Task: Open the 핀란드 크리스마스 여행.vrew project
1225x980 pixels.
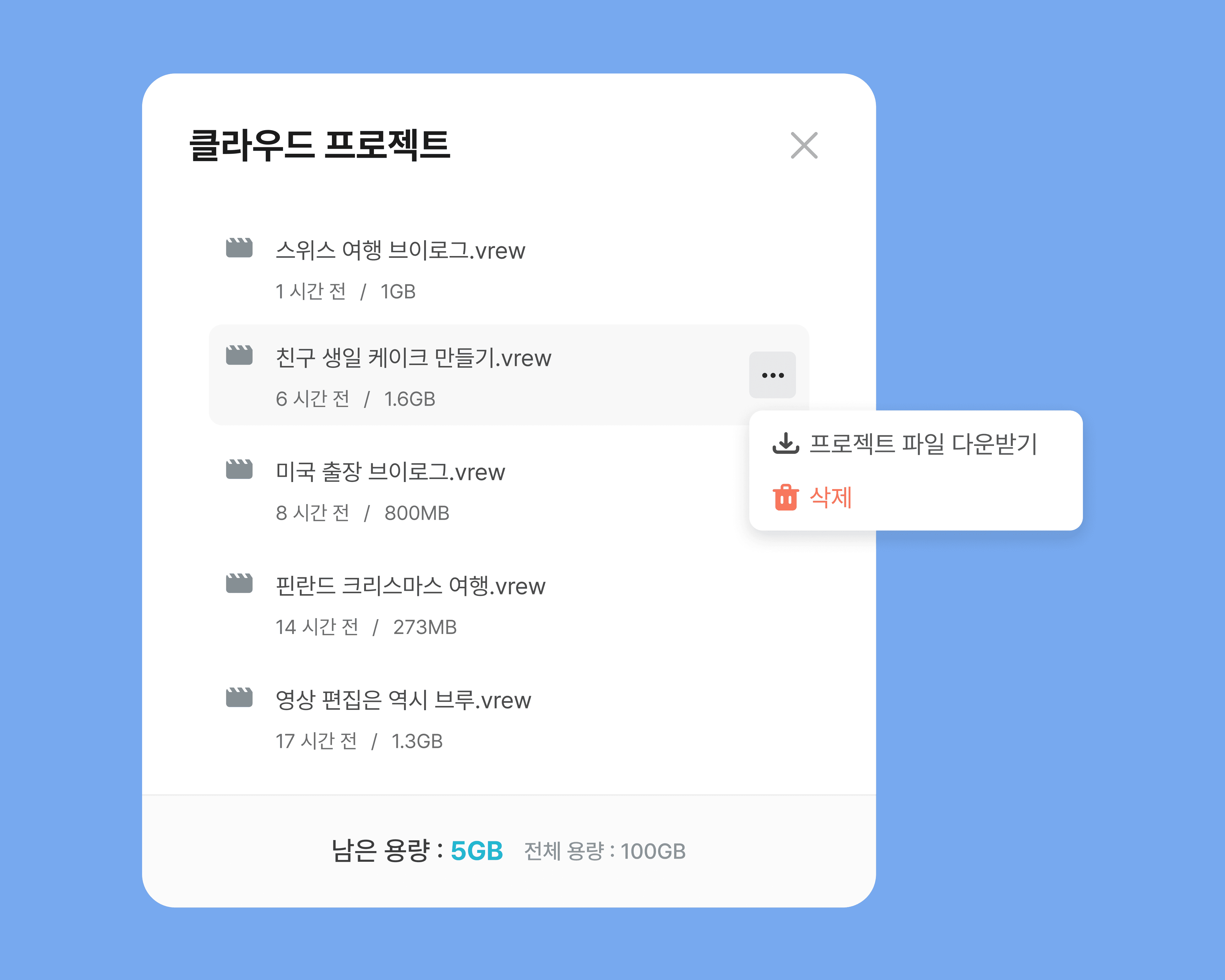Action: coord(410,586)
